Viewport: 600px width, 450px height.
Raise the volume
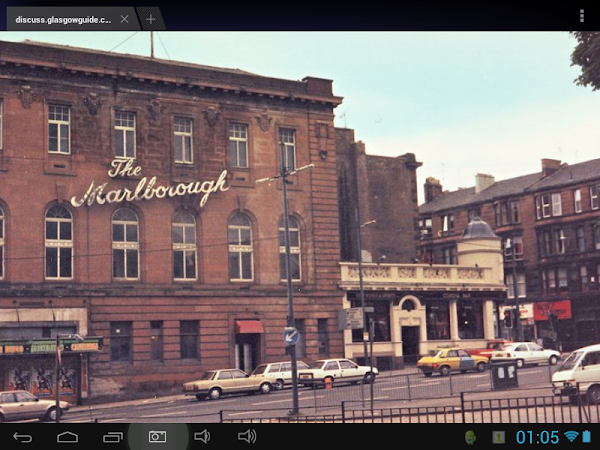[247, 436]
